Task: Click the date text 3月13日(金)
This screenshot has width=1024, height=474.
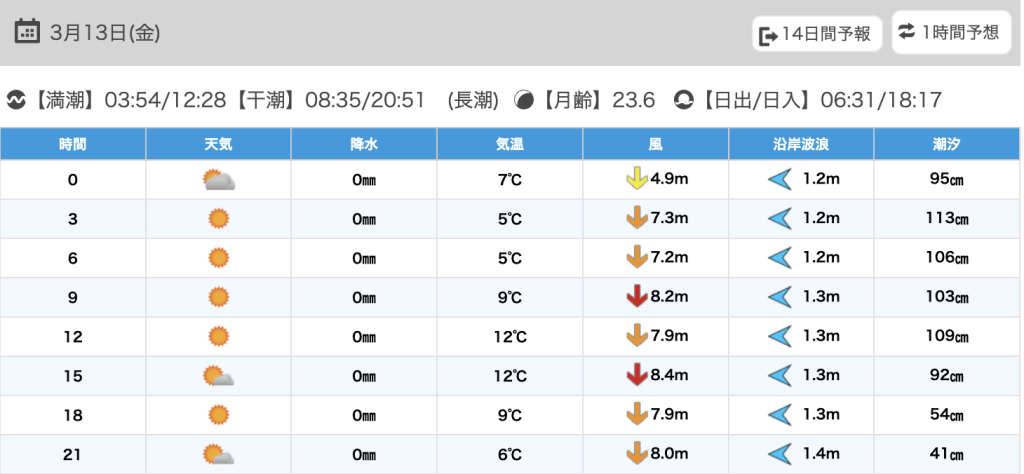Action: tap(105, 32)
